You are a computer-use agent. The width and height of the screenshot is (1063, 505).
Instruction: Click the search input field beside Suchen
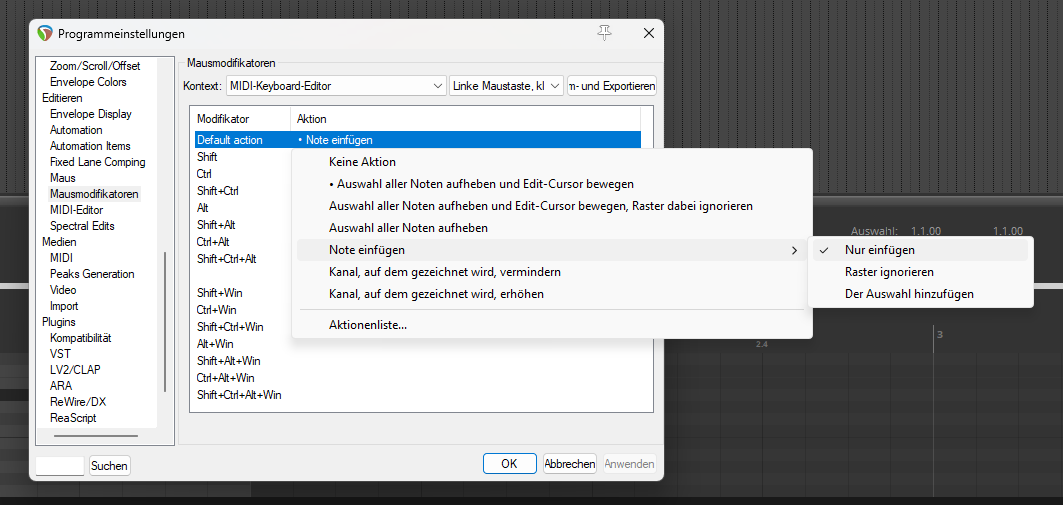point(60,466)
